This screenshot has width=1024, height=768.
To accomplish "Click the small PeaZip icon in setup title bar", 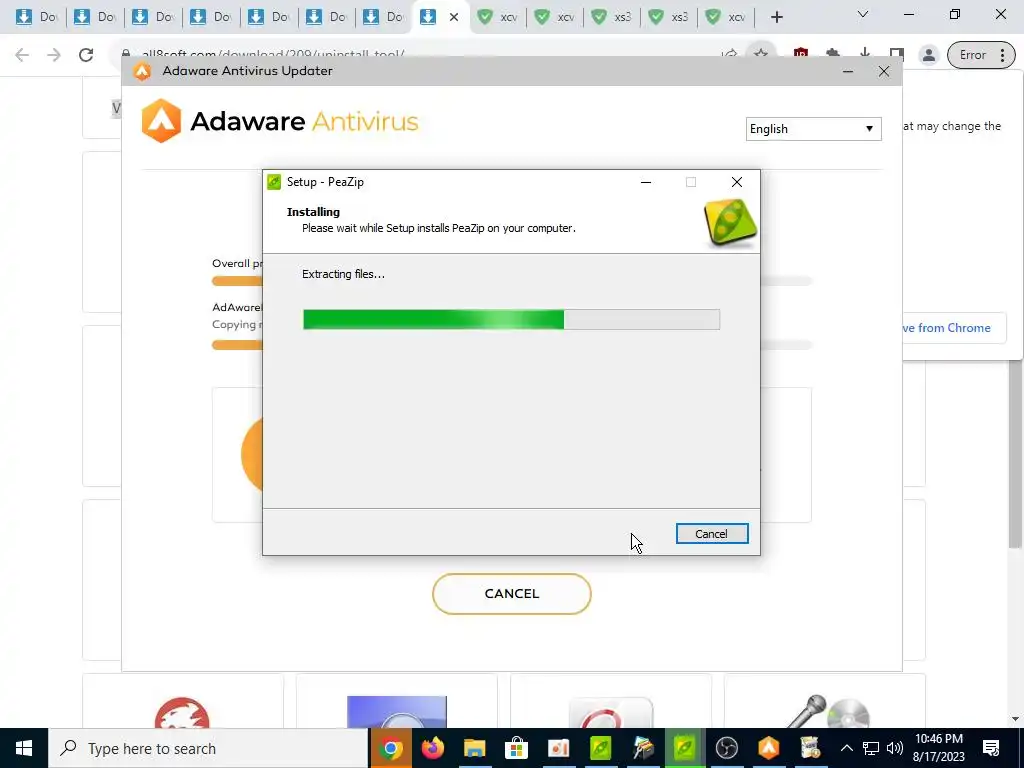I will (274, 182).
